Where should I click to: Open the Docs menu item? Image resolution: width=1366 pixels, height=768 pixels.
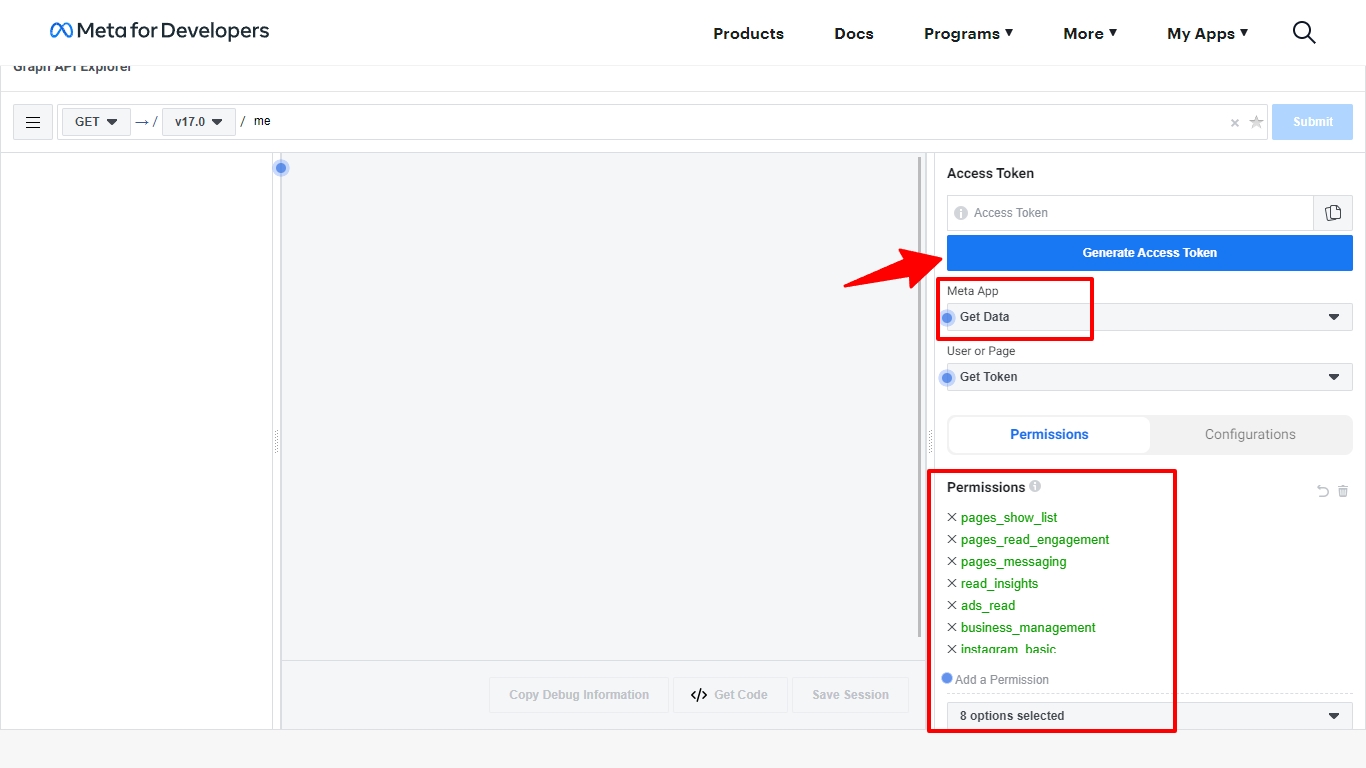[853, 34]
